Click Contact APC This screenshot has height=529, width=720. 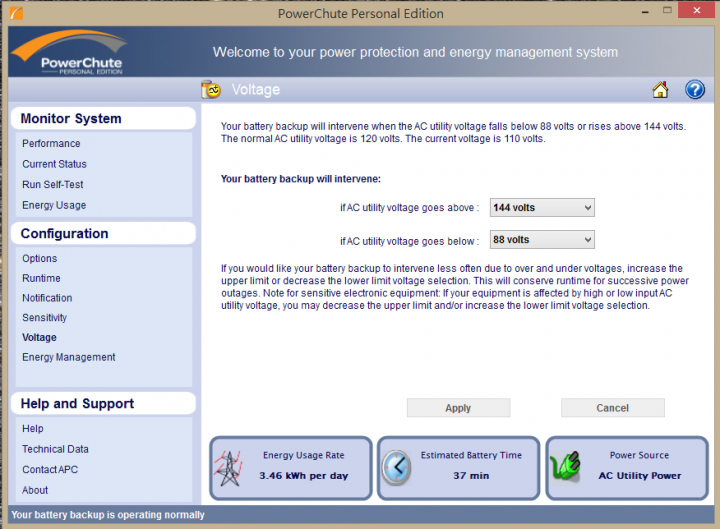point(50,470)
